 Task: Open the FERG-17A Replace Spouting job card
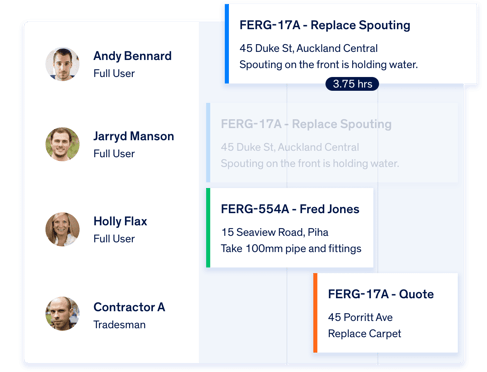tap(351, 44)
